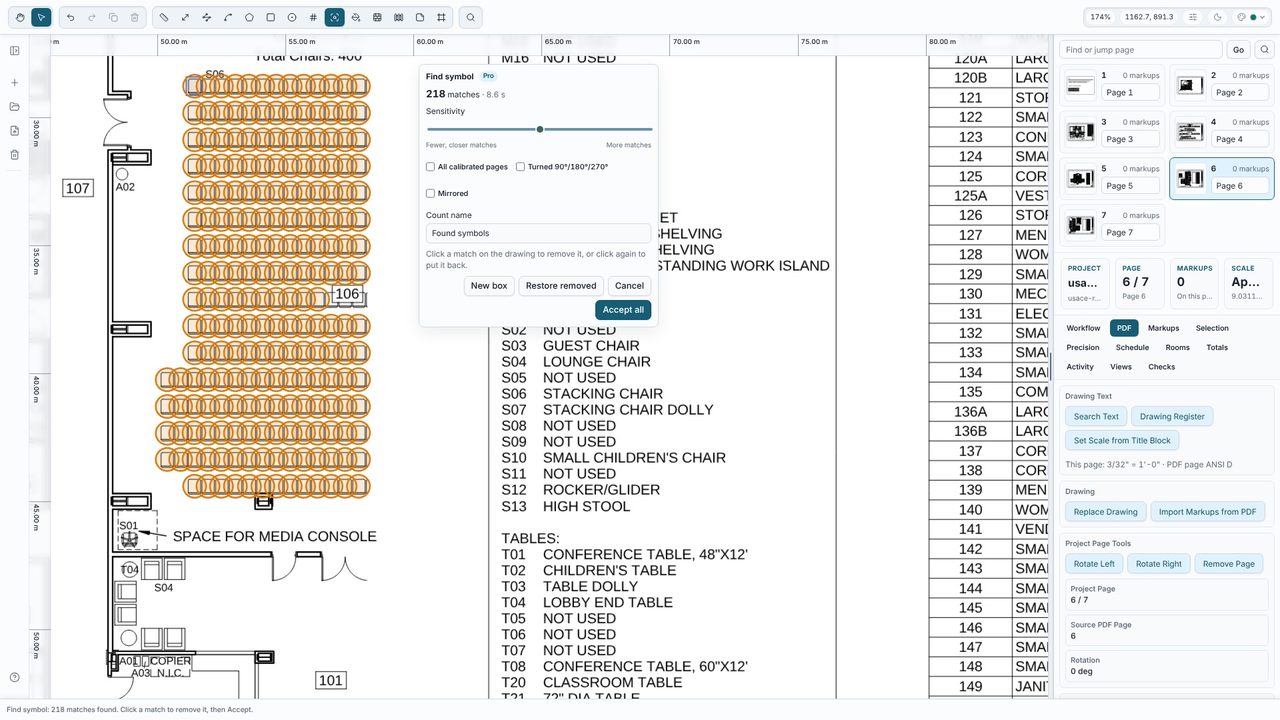Switch to the Markups tab
The width and height of the screenshot is (1280, 720).
coord(1163,328)
